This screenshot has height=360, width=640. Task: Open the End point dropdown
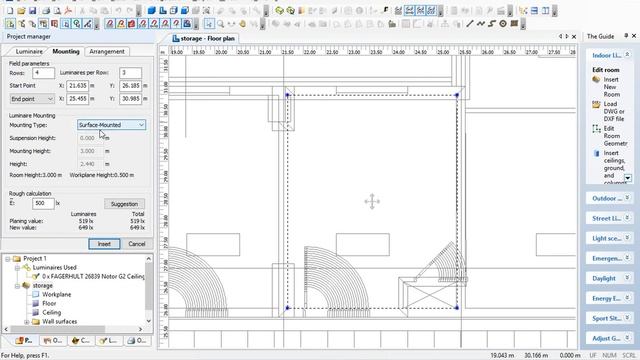32,99
